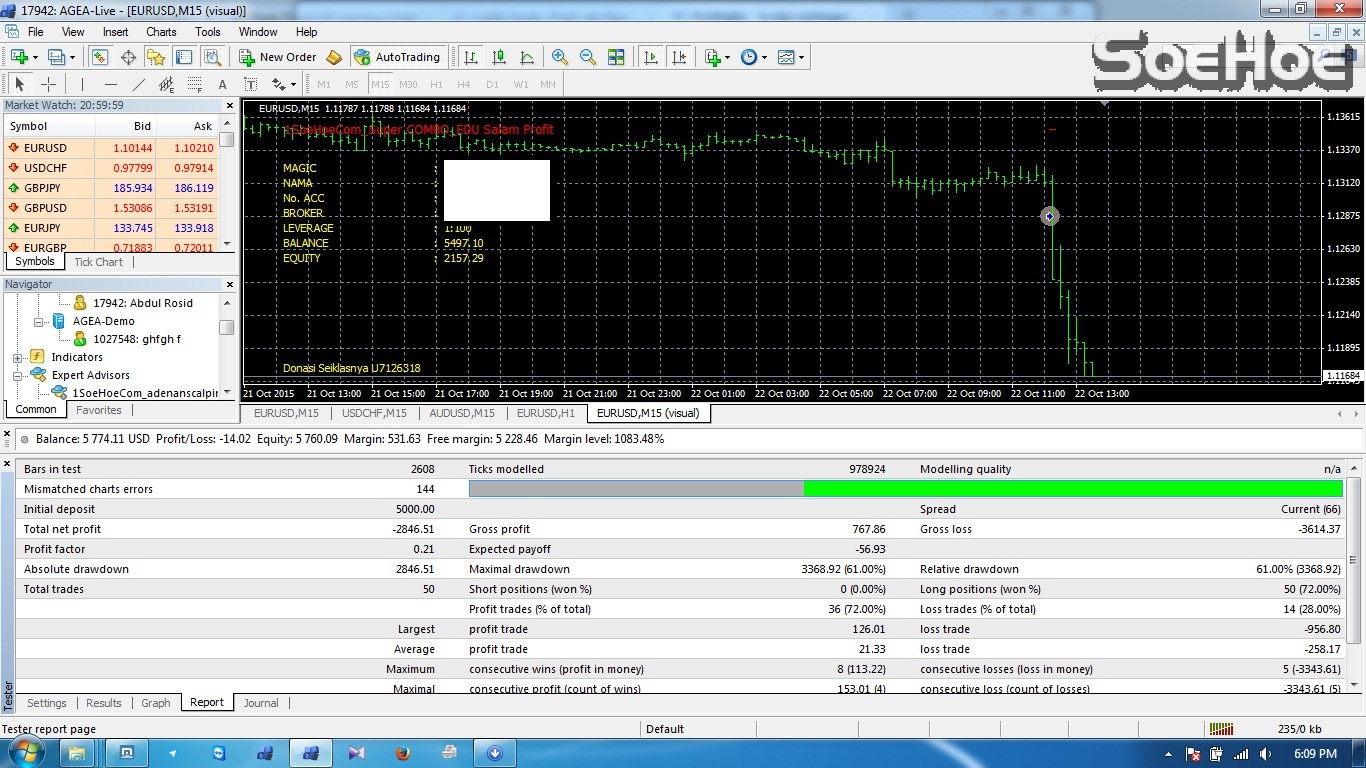The height and width of the screenshot is (768, 1366).
Task: Expand the Indicators tree node
Action: [x=18, y=358]
